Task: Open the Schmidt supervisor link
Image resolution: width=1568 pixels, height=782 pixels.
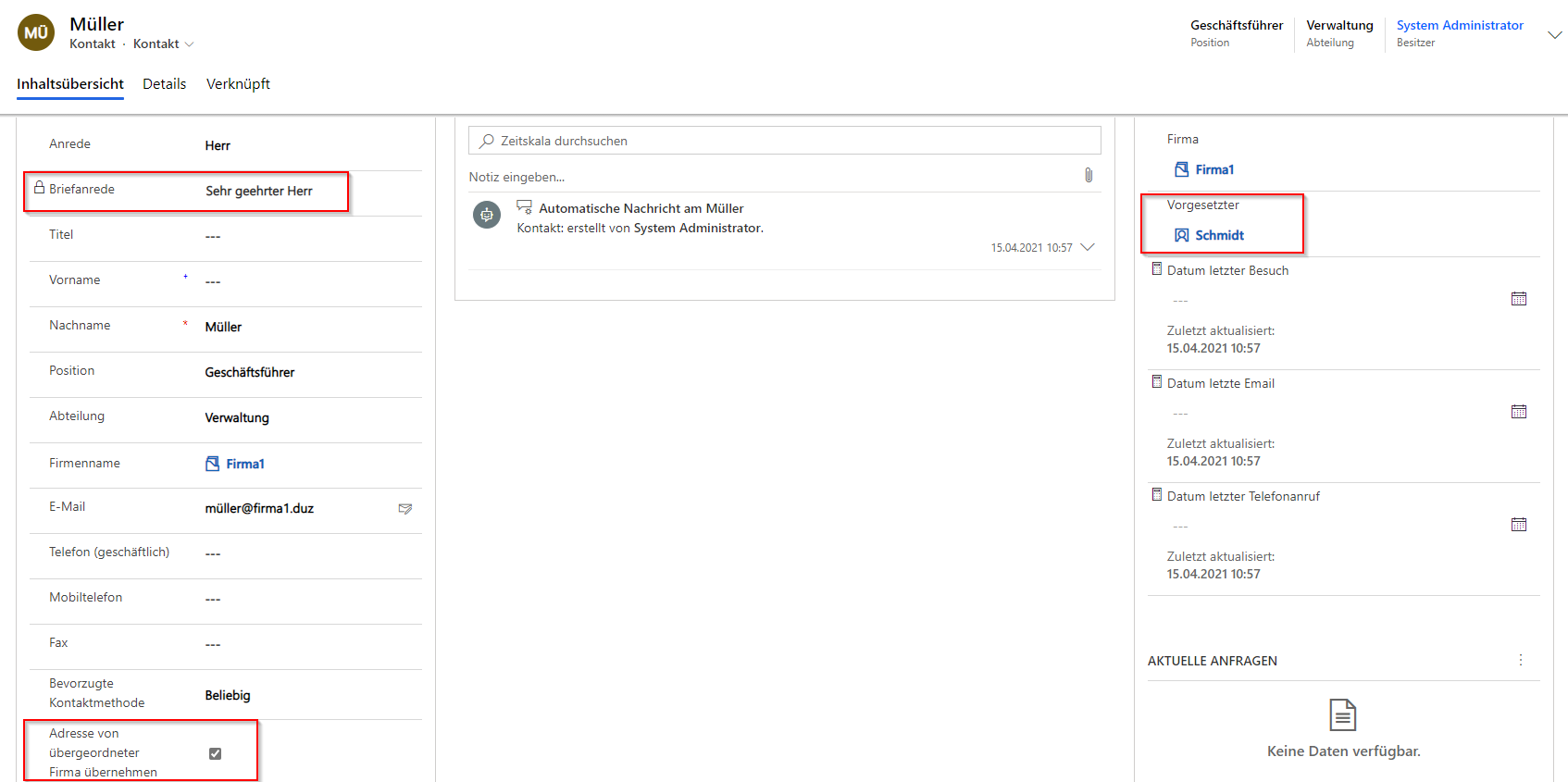Action: (x=1218, y=235)
